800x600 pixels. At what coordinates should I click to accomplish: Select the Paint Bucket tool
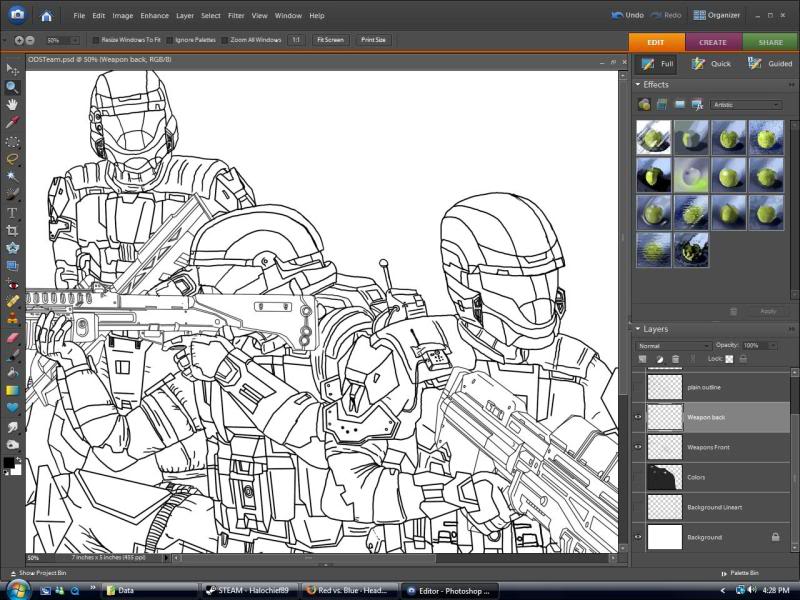[x=12, y=373]
